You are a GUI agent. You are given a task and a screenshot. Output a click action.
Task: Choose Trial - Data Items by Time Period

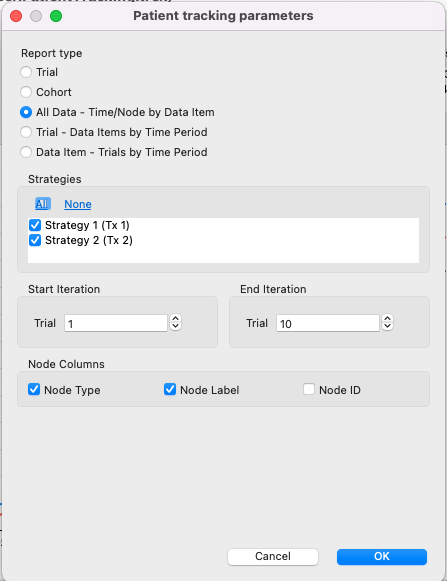26,132
